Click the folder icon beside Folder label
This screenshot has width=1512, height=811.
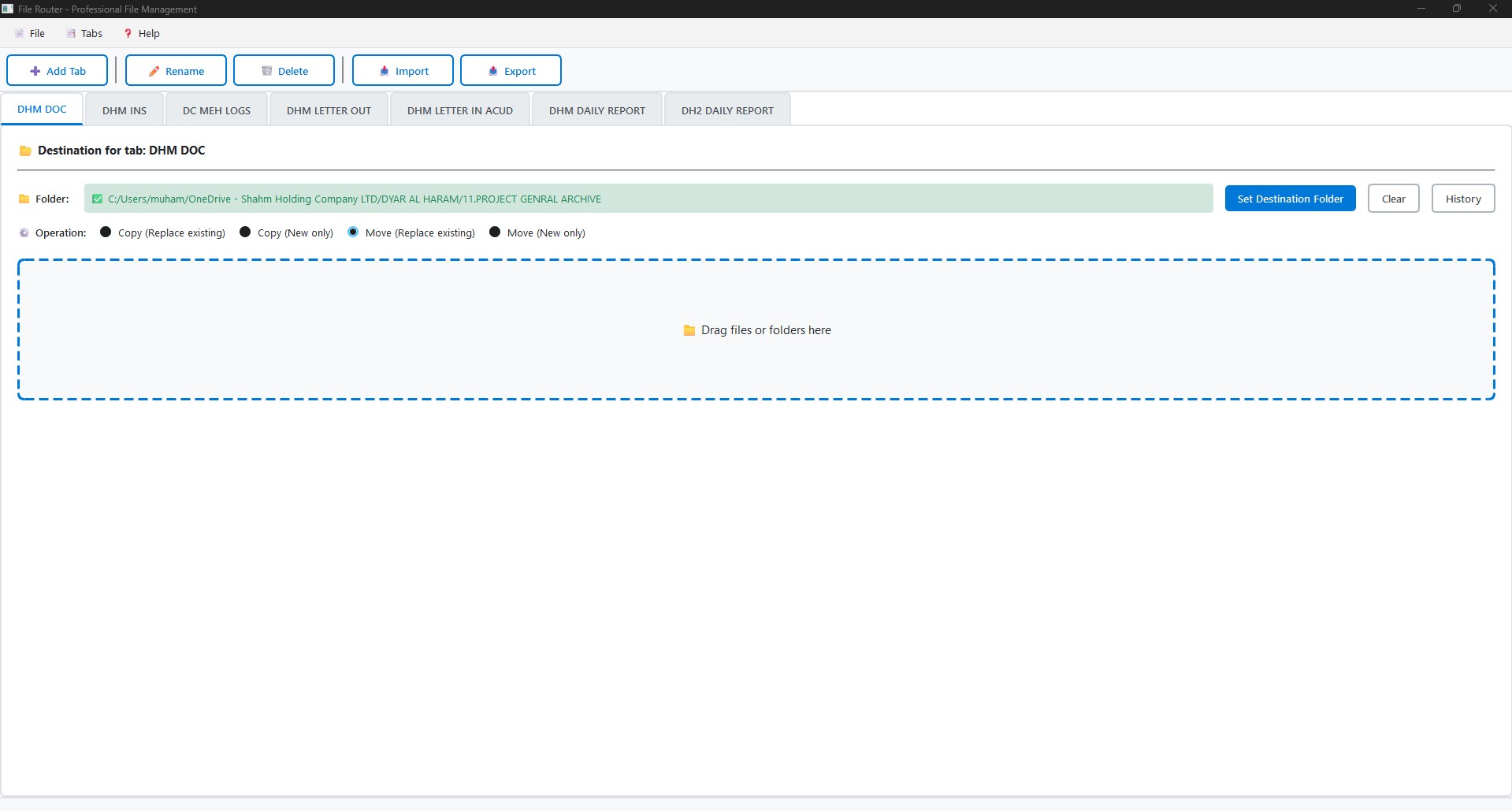pos(24,199)
